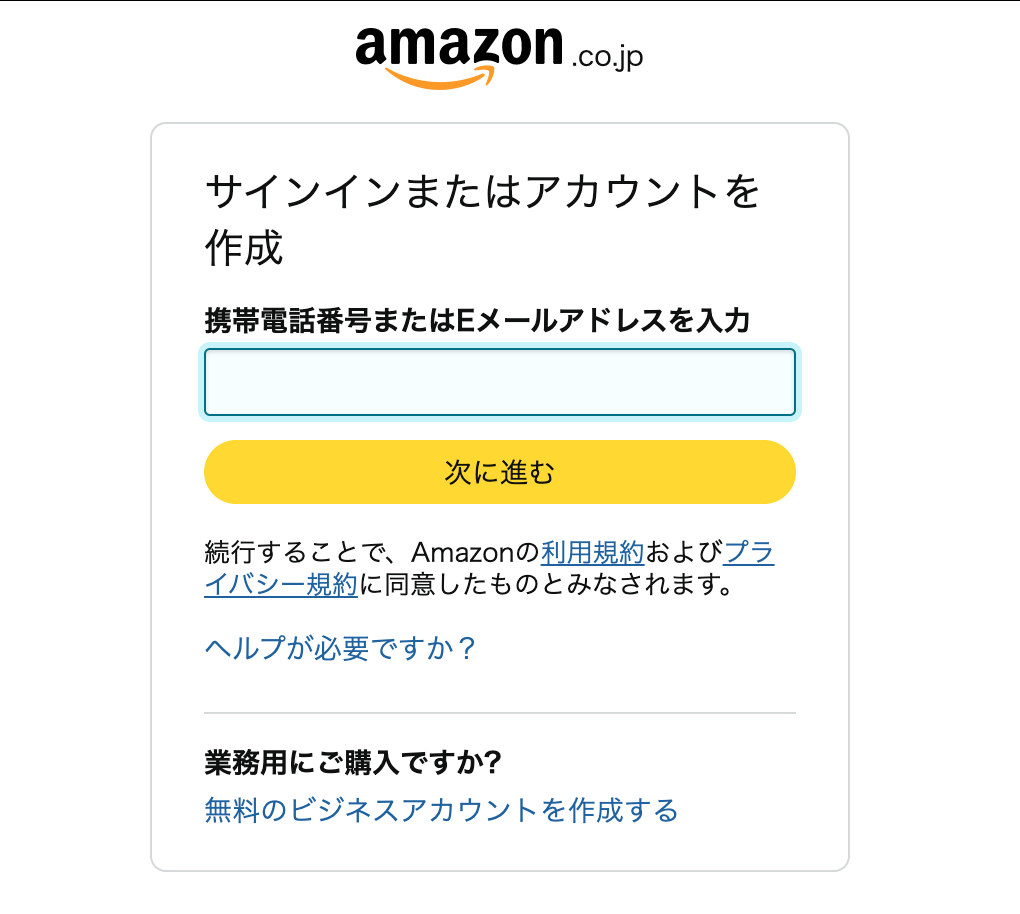Focus the phone number or email input field
The height and width of the screenshot is (914, 1020).
(x=499, y=382)
